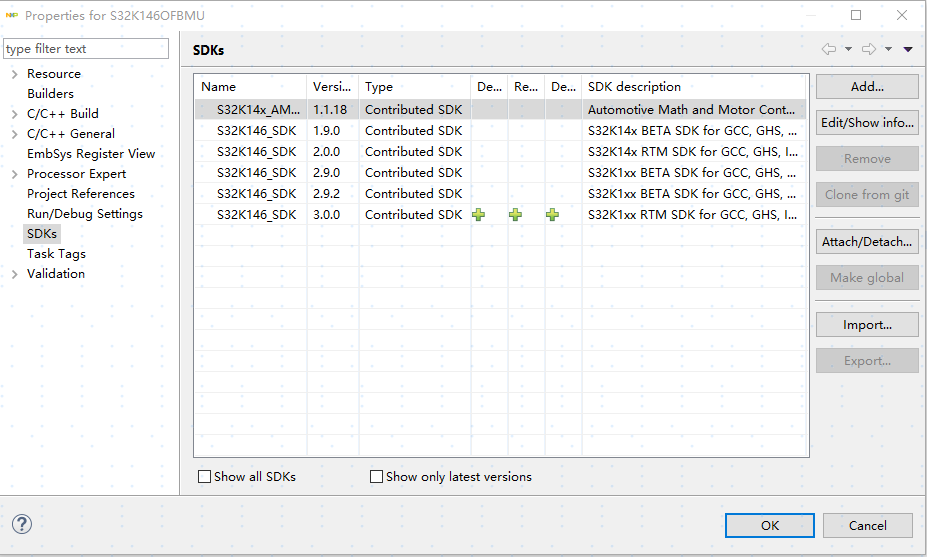Enable Show all SDKs checkbox

(x=205, y=477)
